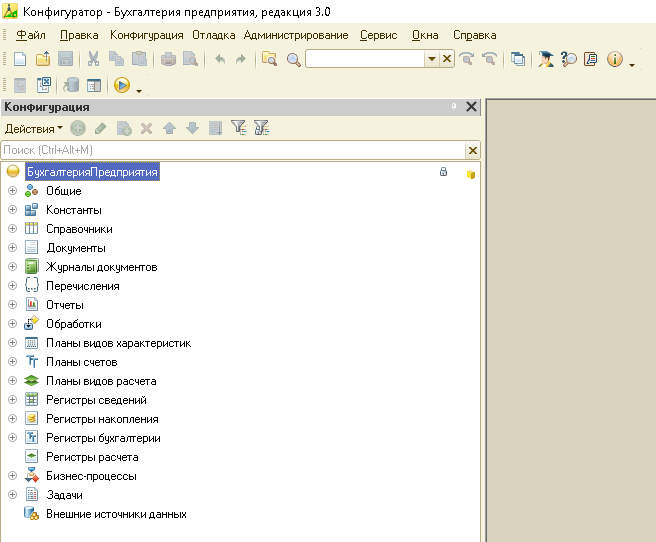Expand the Справочники tree node

(13, 229)
